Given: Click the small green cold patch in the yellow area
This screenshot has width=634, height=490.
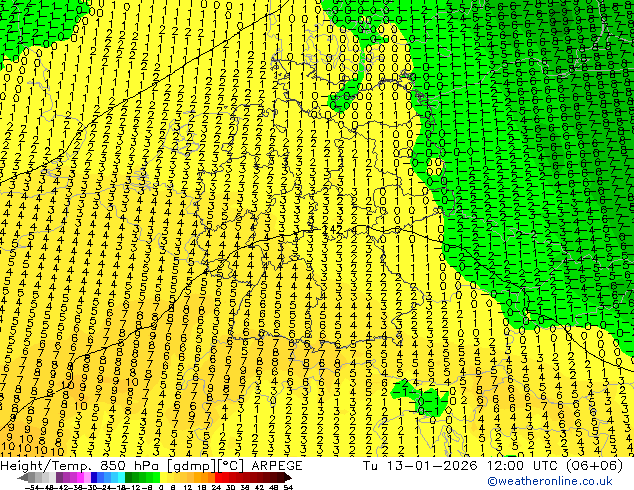Looking at the screenshot, I should [421, 397].
